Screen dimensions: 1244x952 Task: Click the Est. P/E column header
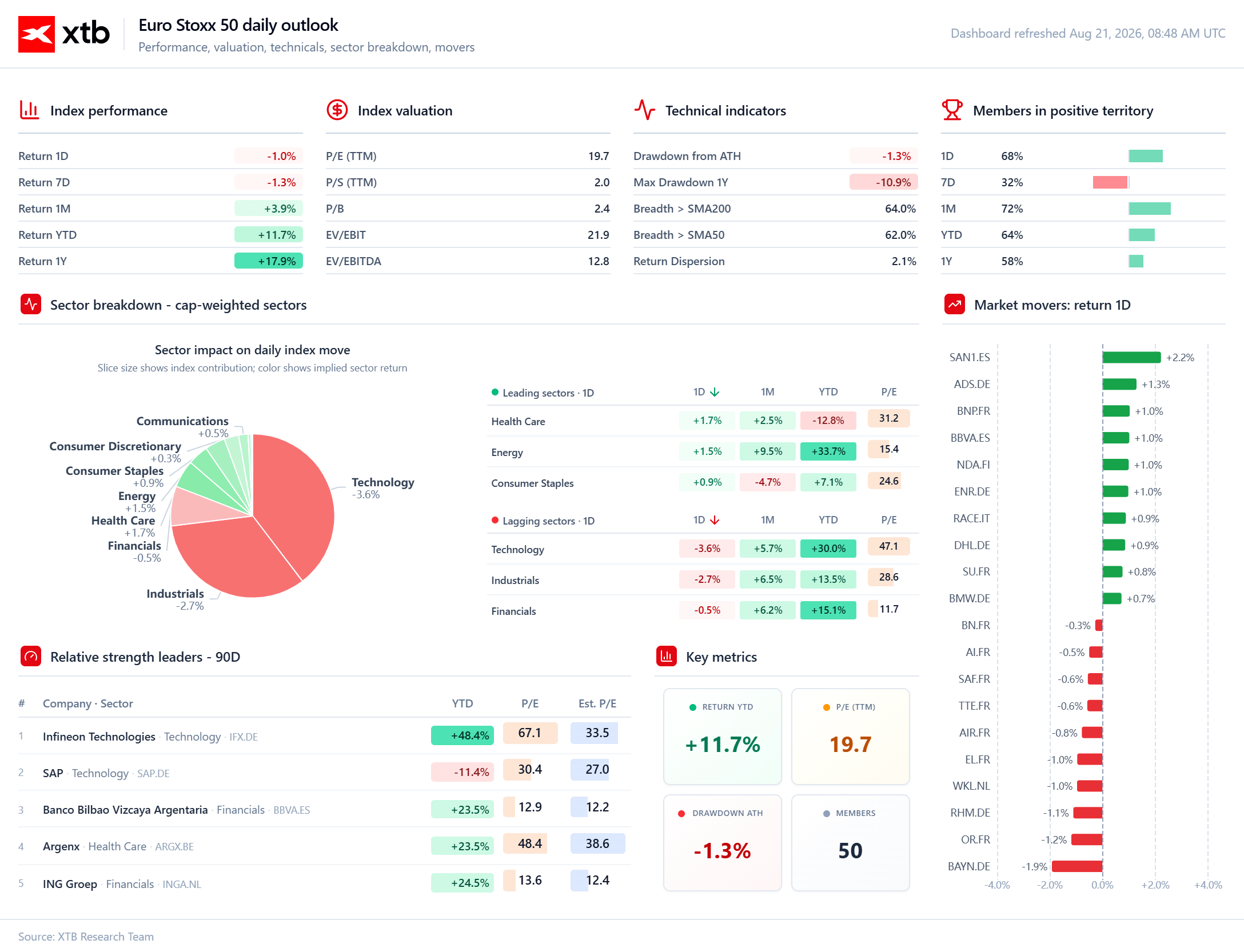point(597,703)
